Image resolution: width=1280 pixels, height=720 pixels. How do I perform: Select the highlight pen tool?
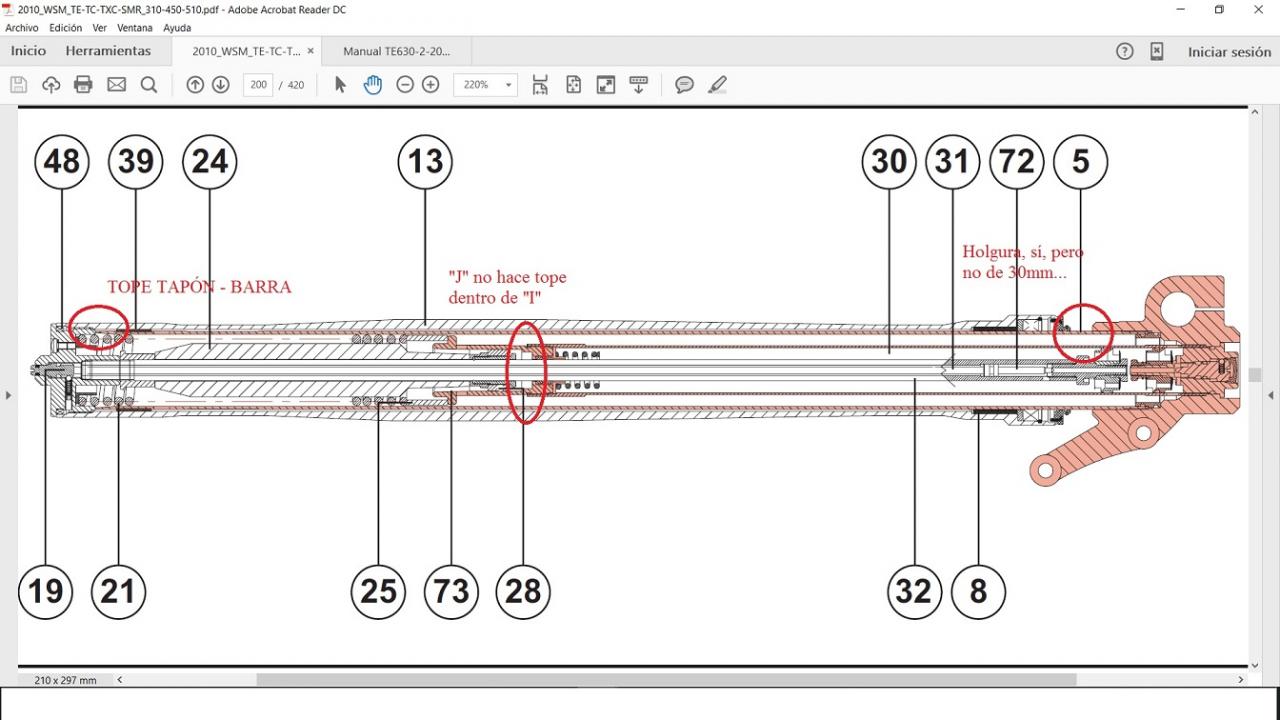tap(716, 85)
